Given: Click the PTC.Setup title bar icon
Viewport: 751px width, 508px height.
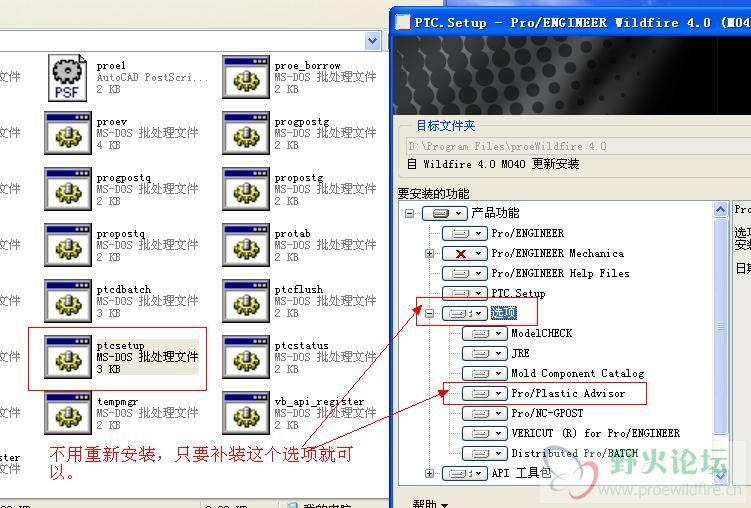Looking at the screenshot, I should (403, 22).
